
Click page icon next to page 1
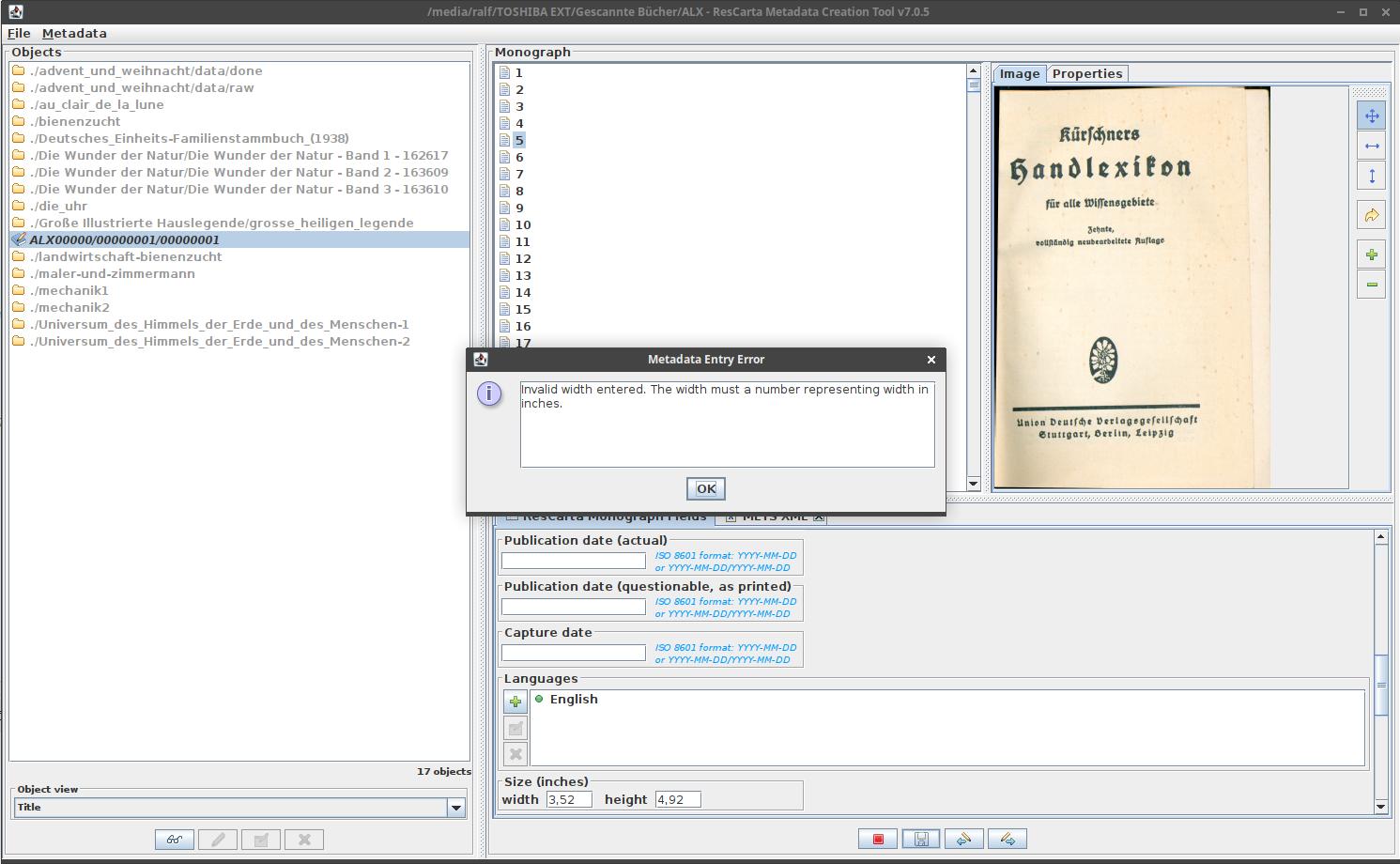(504, 72)
